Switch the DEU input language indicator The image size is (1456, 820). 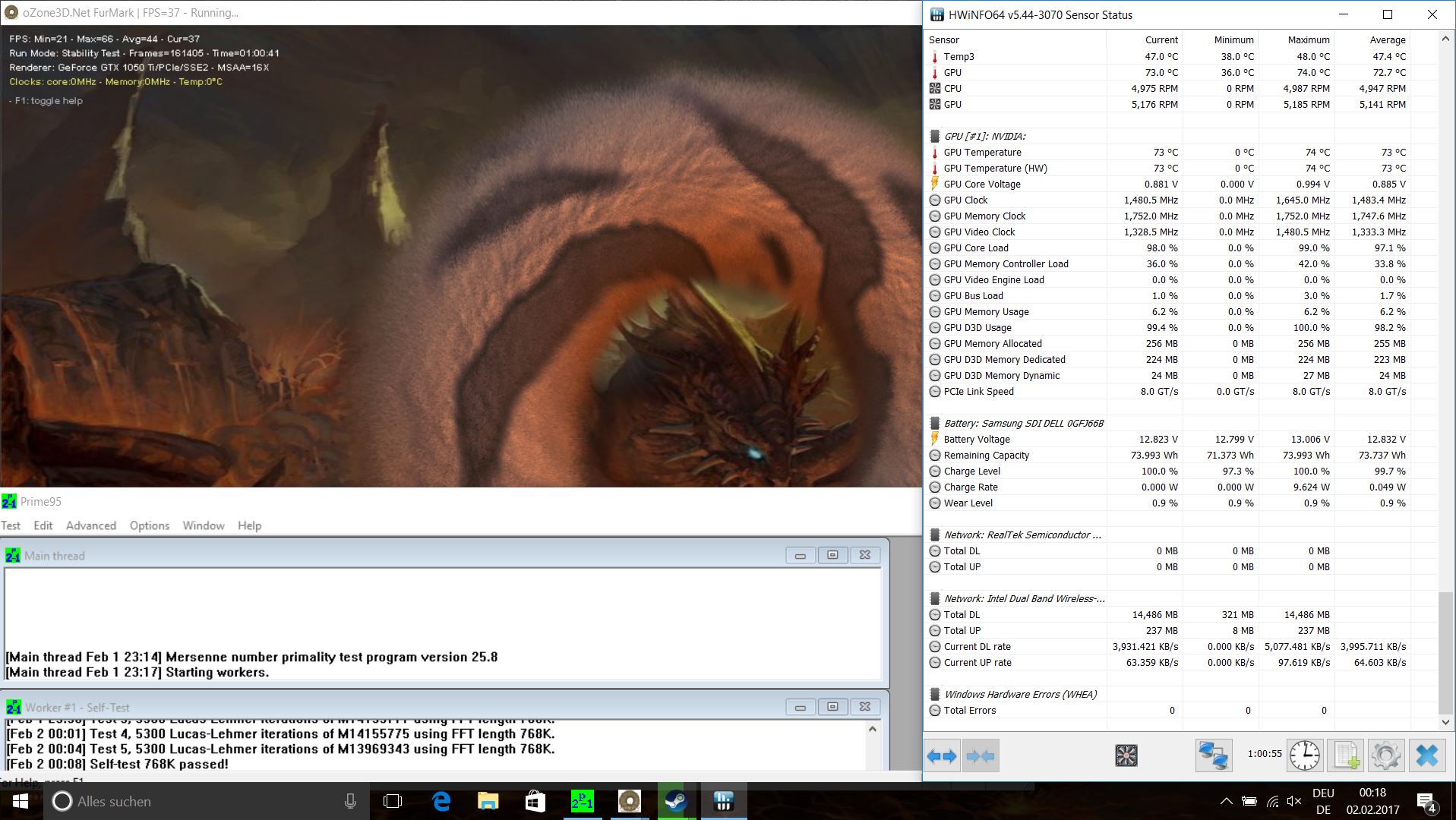[x=1323, y=801]
